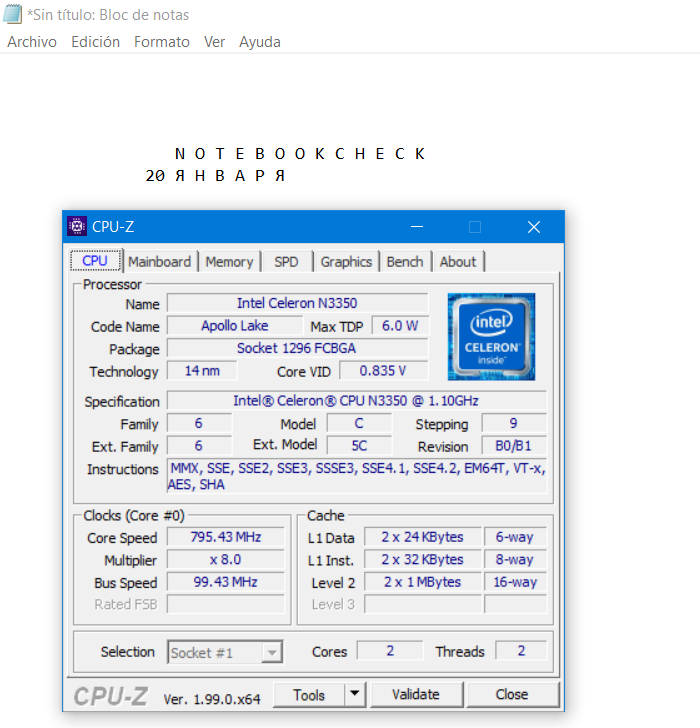This screenshot has height=728, width=700.
Task: Click the Tools button
Action: click(309, 695)
